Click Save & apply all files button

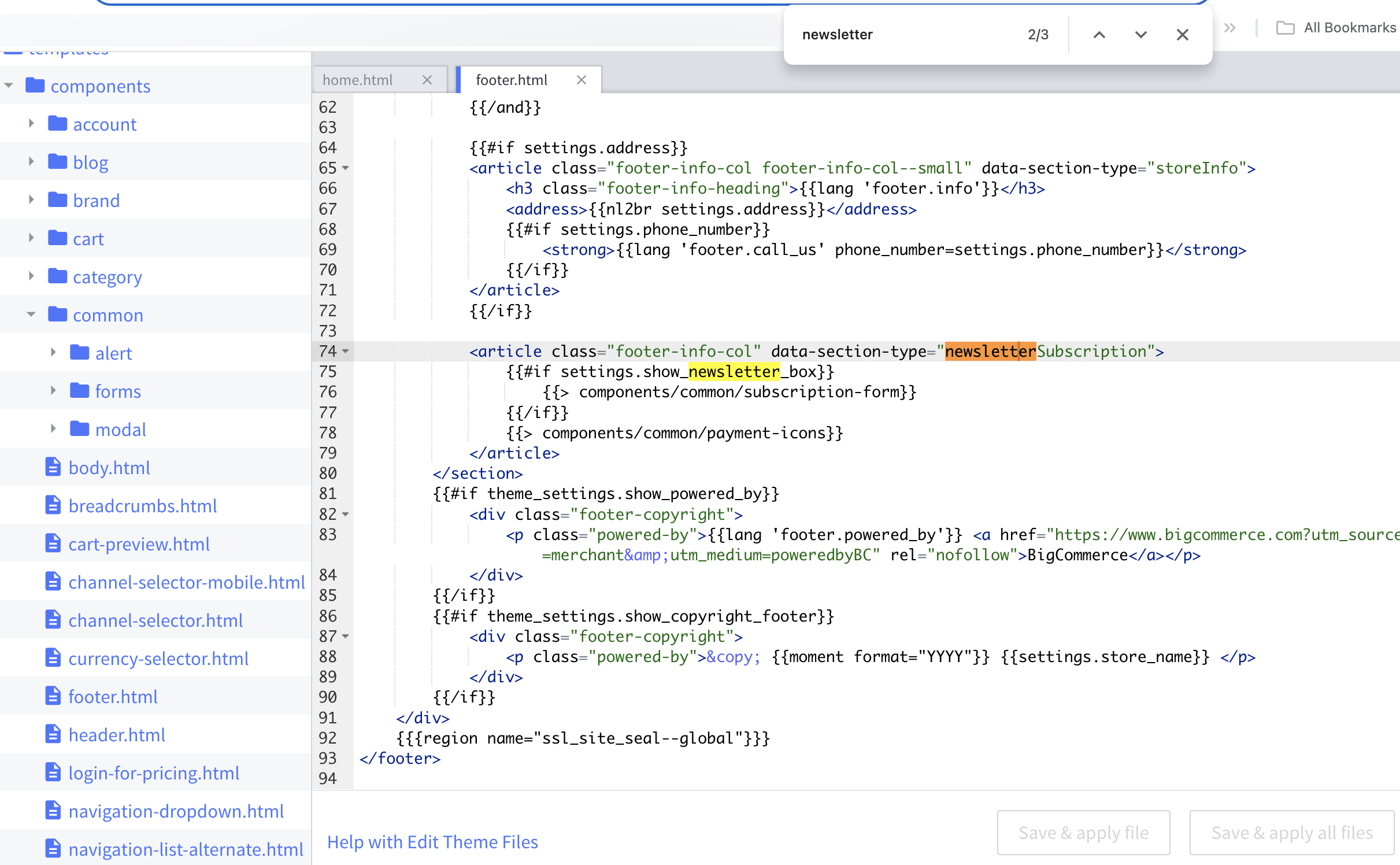pos(1291,832)
